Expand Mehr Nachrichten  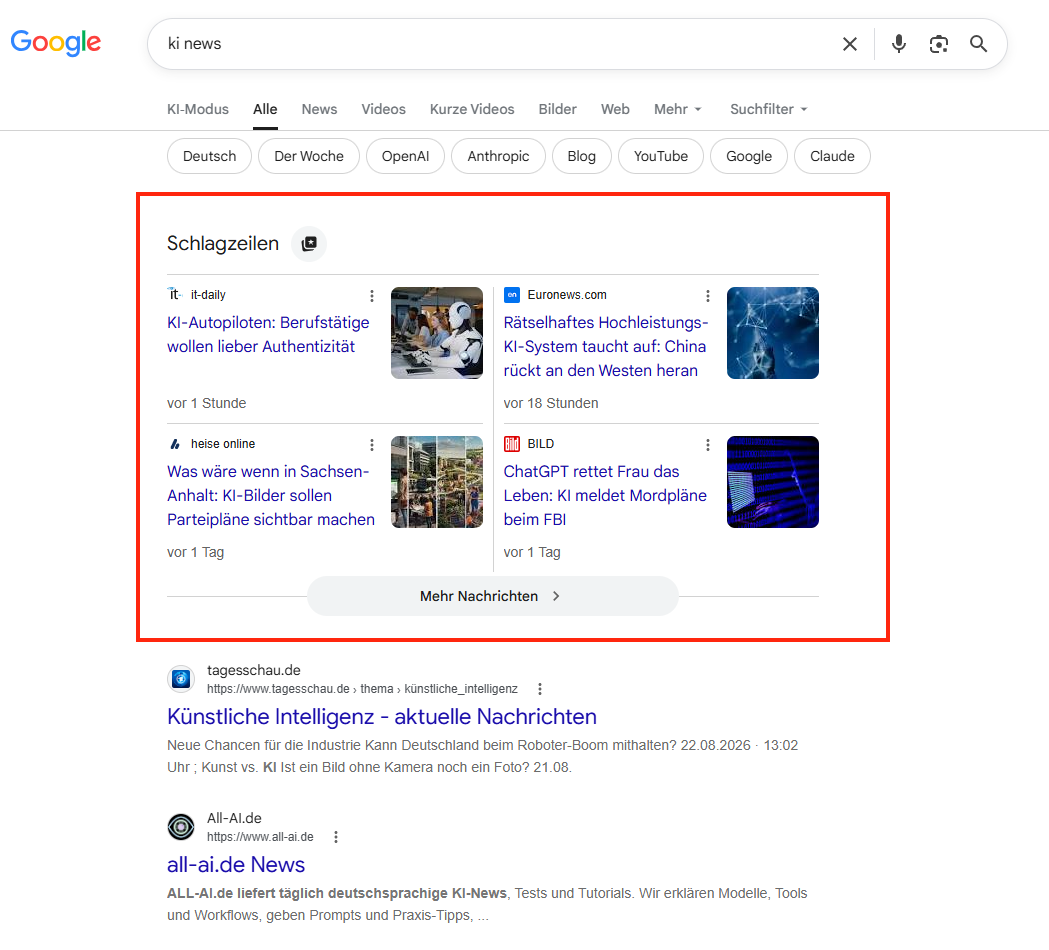pos(492,596)
